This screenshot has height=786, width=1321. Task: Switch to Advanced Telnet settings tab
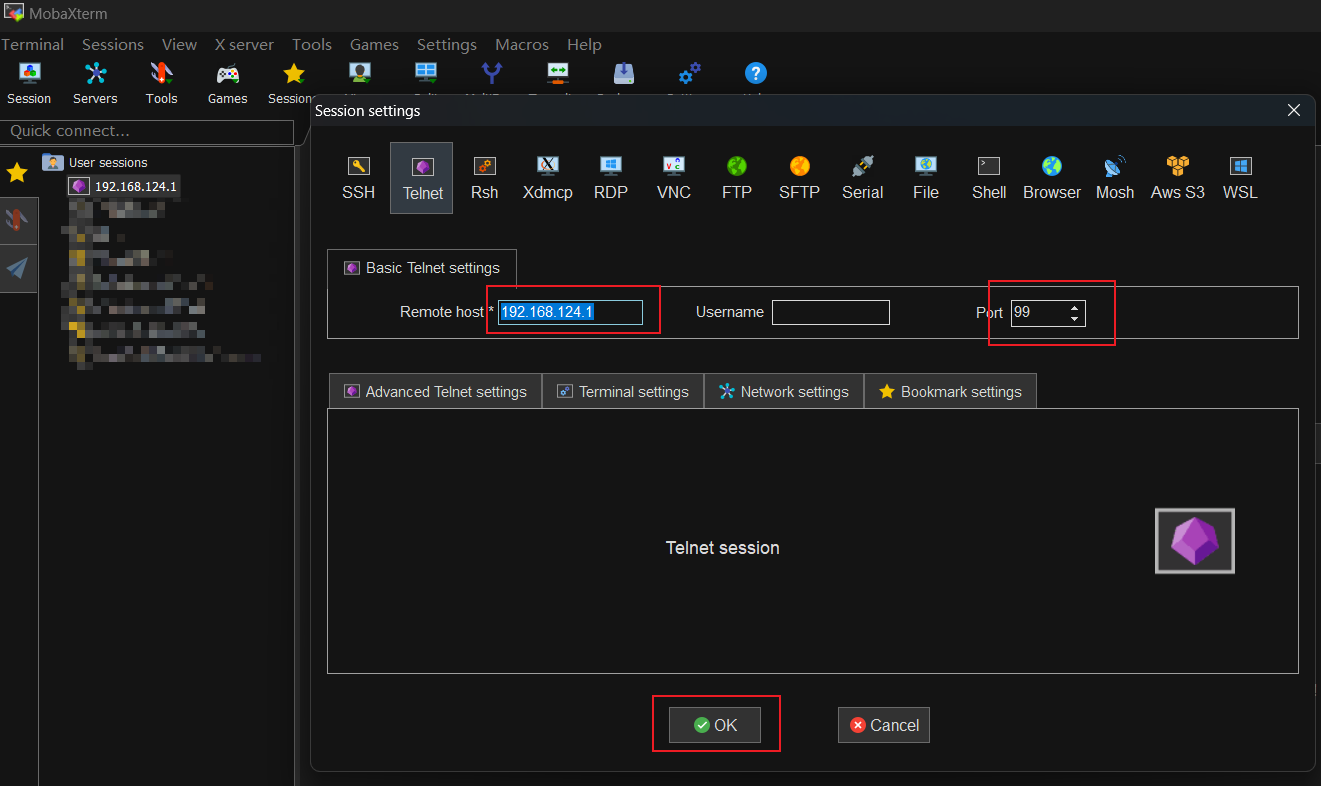click(435, 392)
